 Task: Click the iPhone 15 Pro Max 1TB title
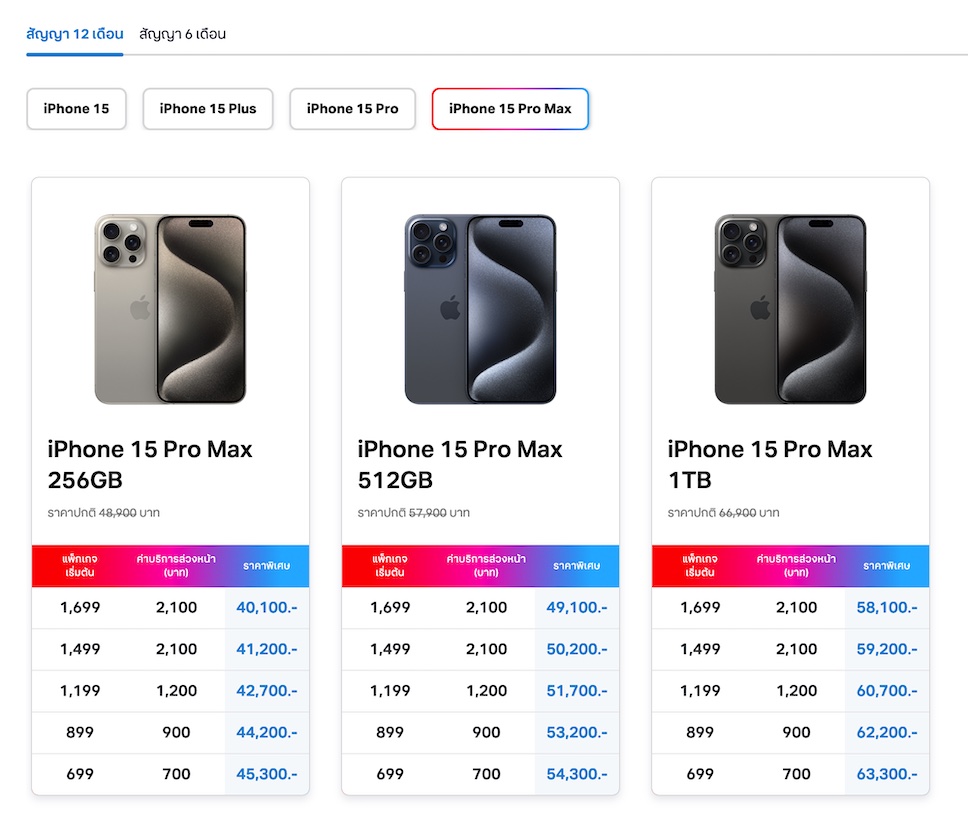pyautogui.click(x=770, y=465)
